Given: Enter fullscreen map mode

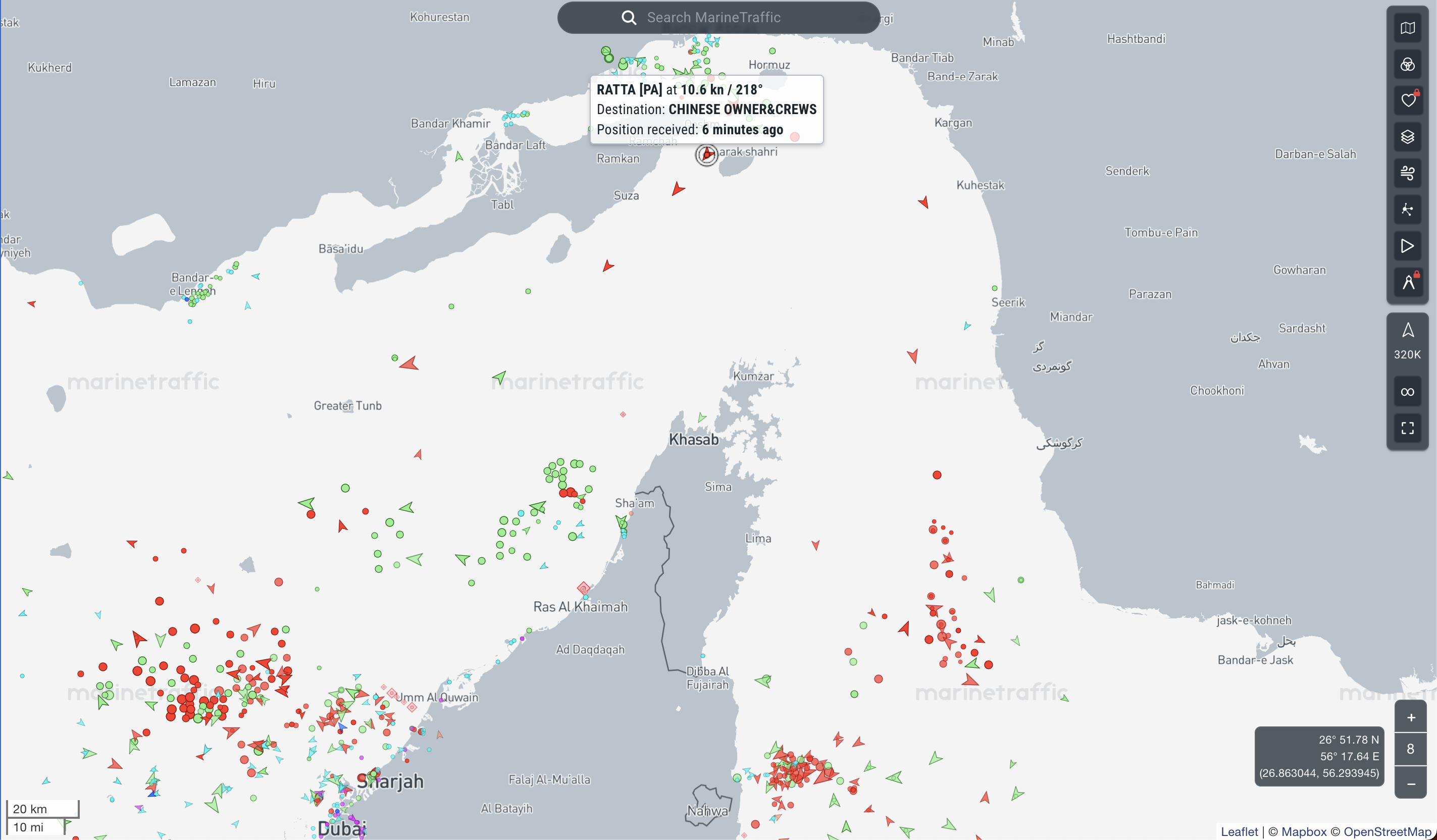Looking at the screenshot, I should tap(1407, 428).
